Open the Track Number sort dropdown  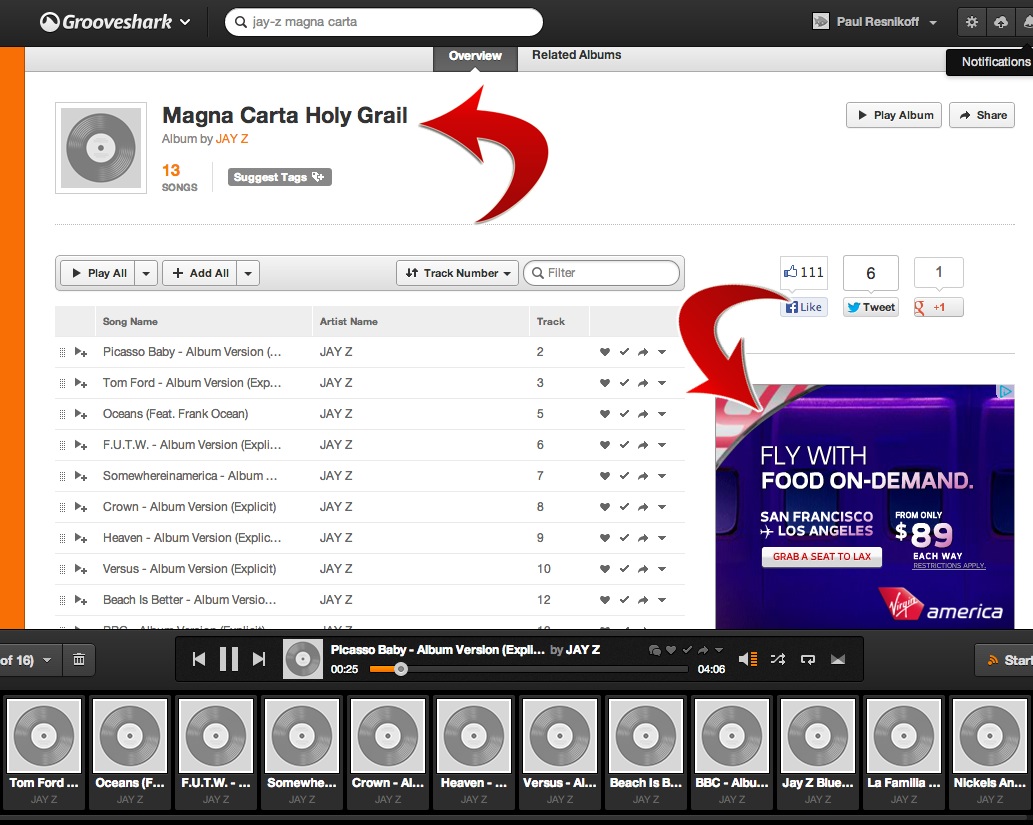[458, 273]
